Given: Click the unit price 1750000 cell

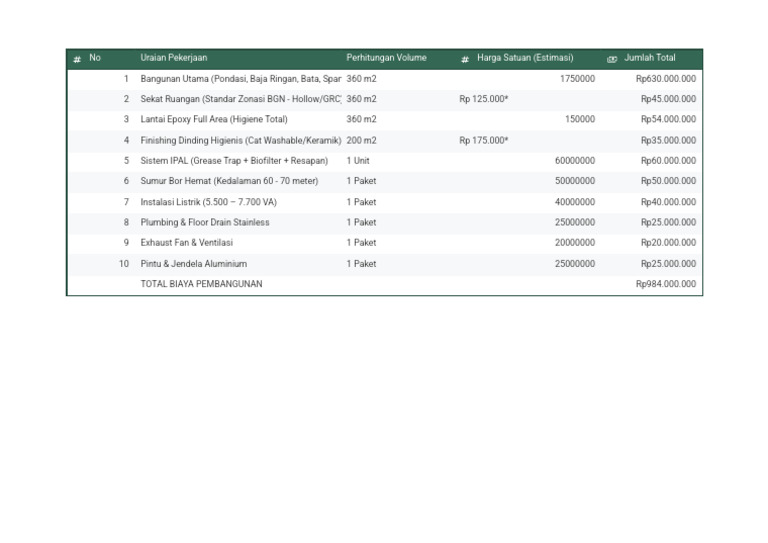Looking at the screenshot, I should (577, 79).
